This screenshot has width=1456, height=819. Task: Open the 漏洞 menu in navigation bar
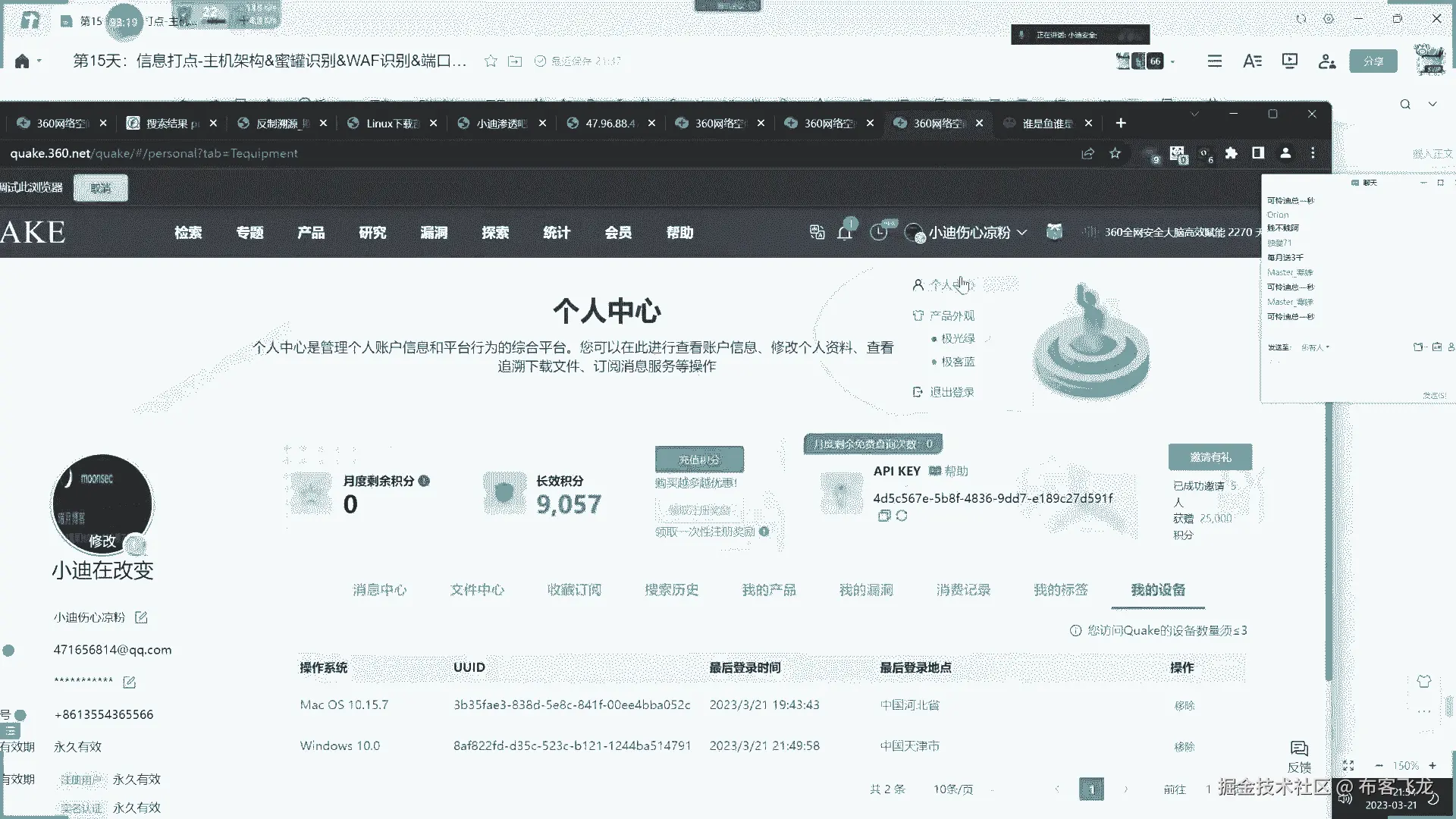[434, 233]
